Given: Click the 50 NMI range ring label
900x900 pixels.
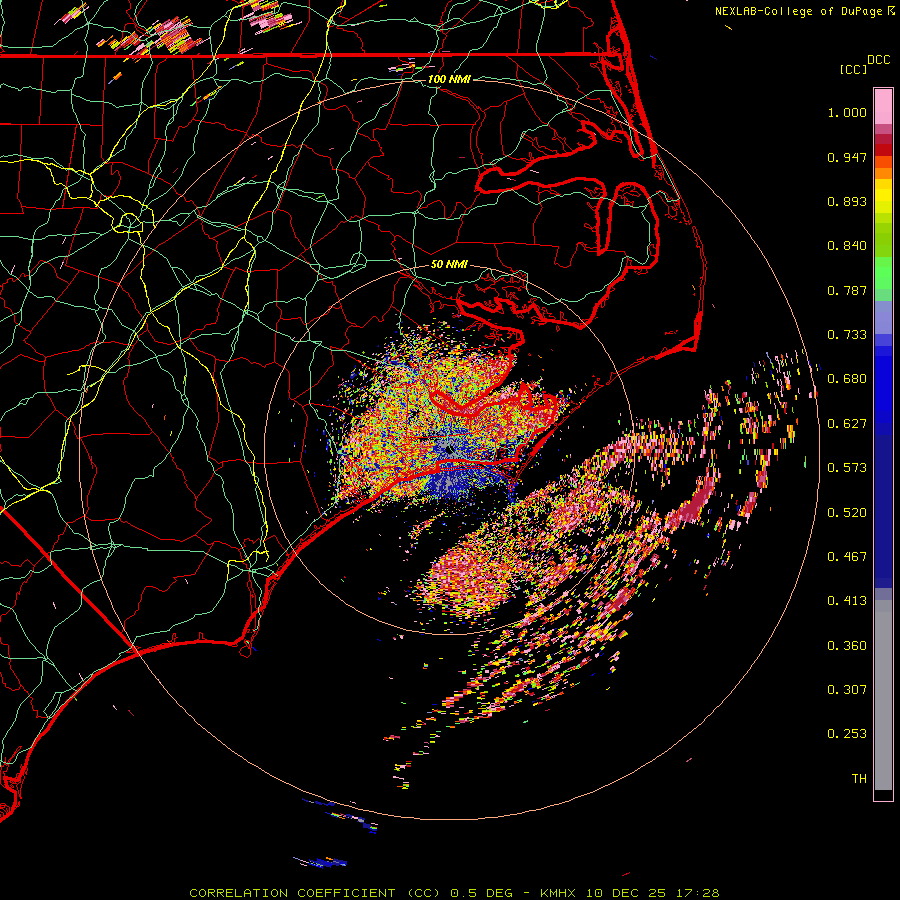Looking at the screenshot, I should click(449, 264).
